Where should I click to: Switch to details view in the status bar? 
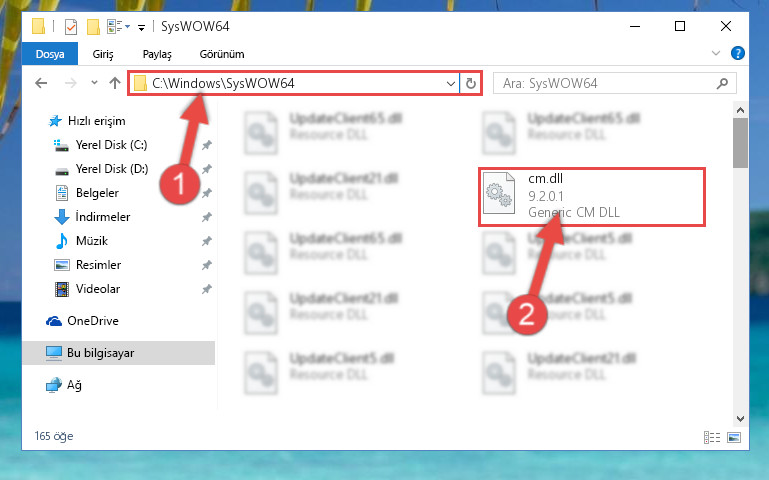[712, 437]
